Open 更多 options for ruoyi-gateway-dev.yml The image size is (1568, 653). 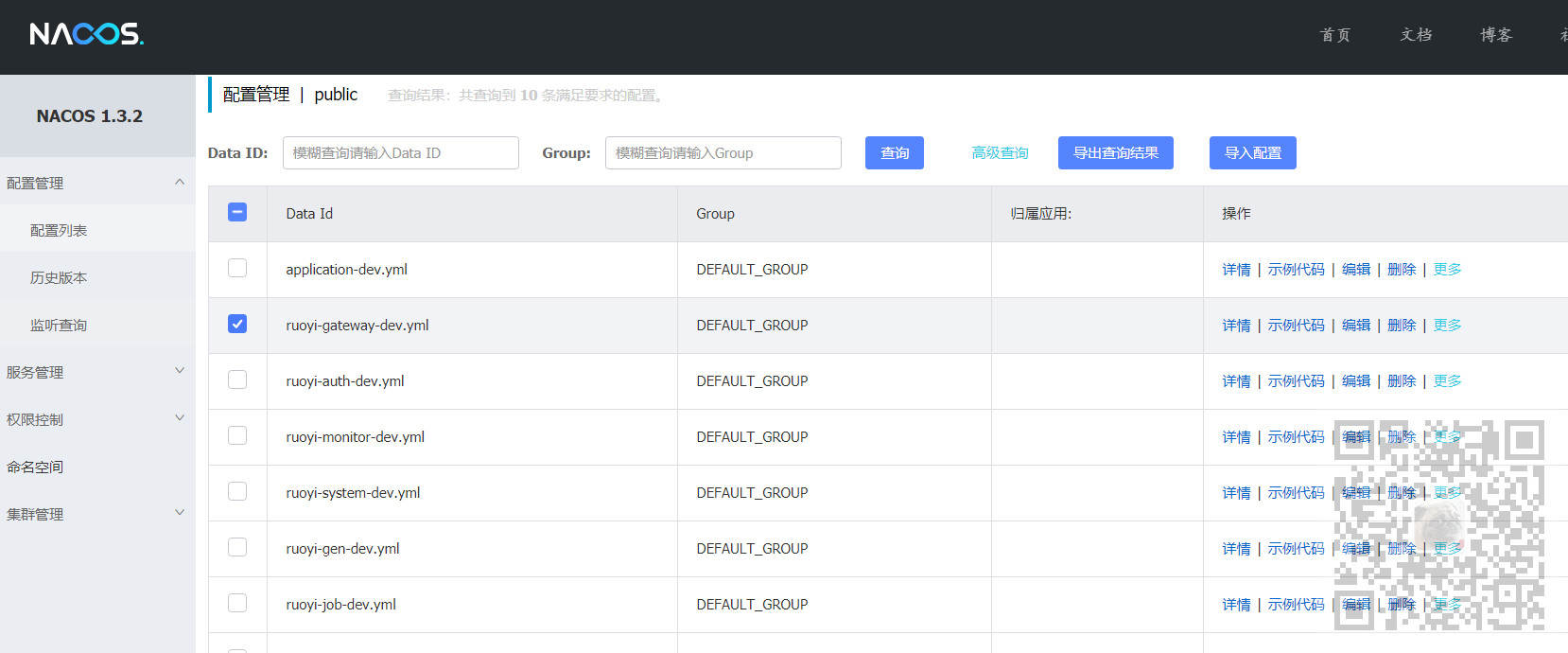(1447, 325)
